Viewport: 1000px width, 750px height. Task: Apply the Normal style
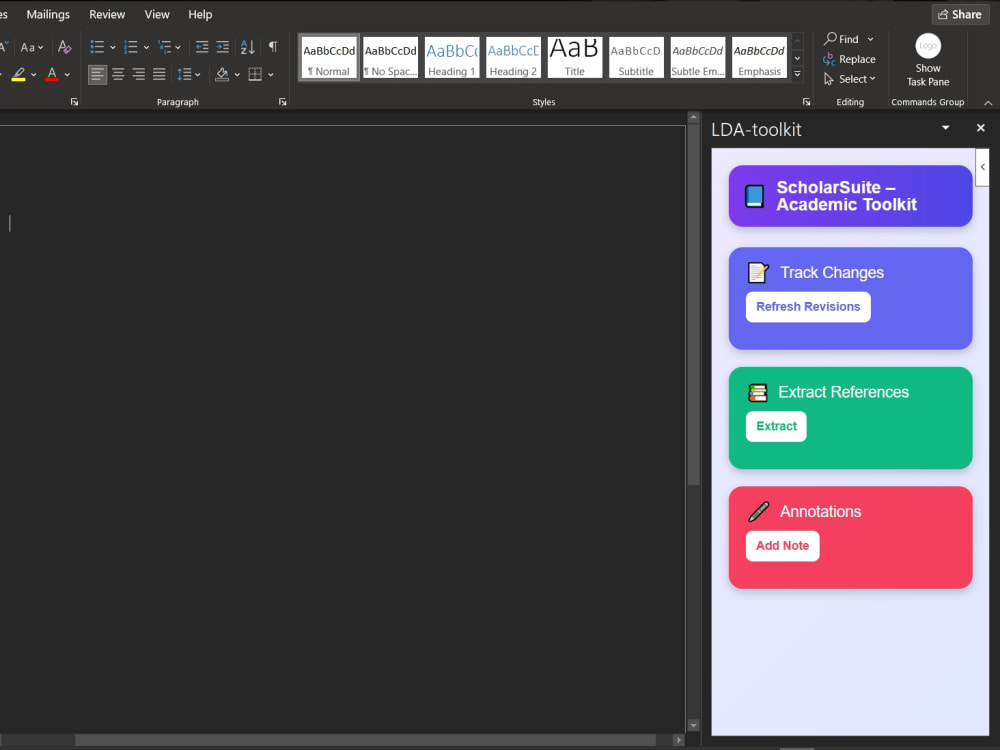click(x=329, y=57)
